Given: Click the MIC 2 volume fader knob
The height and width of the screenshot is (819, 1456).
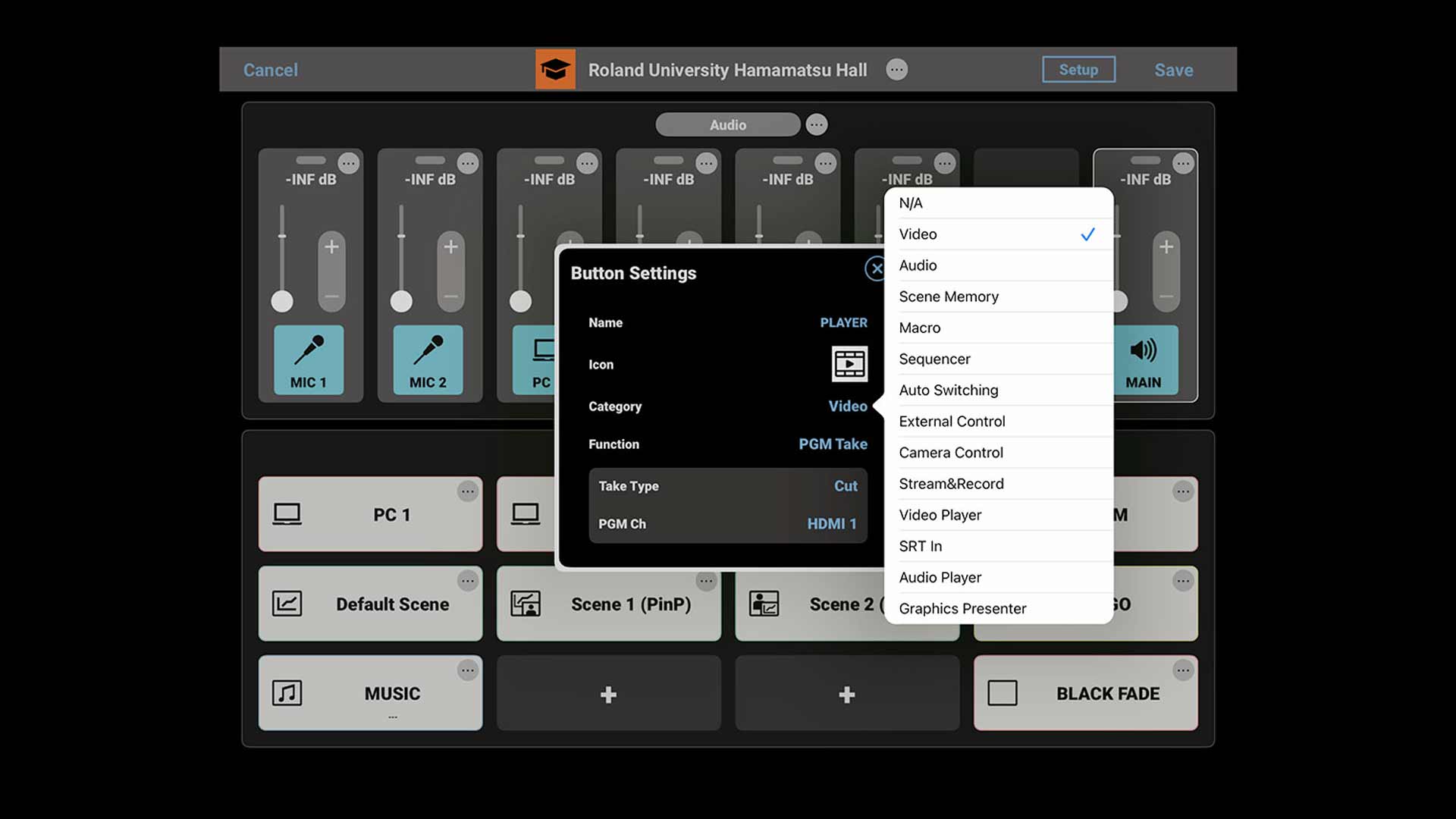Looking at the screenshot, I should (401, 302).
